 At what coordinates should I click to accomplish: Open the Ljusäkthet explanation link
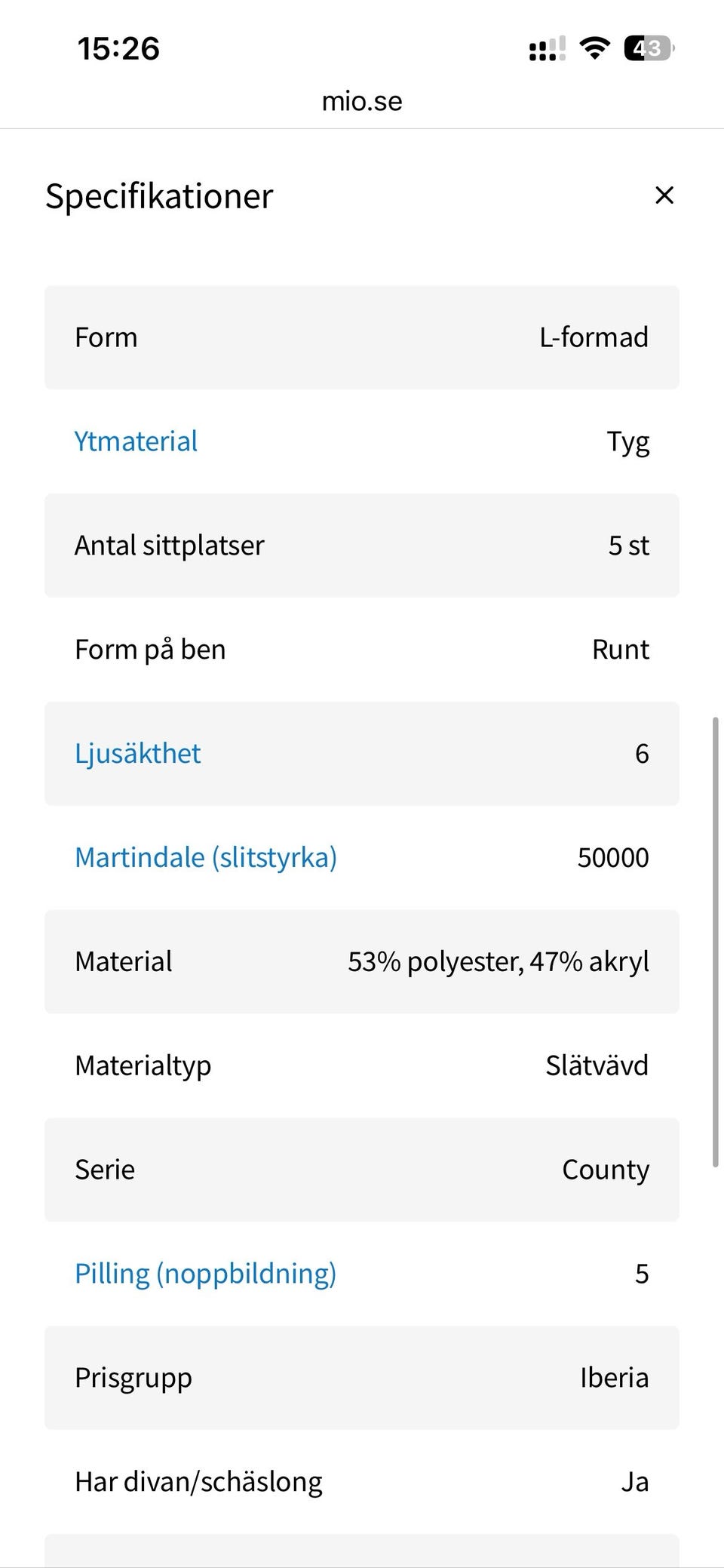137,754
